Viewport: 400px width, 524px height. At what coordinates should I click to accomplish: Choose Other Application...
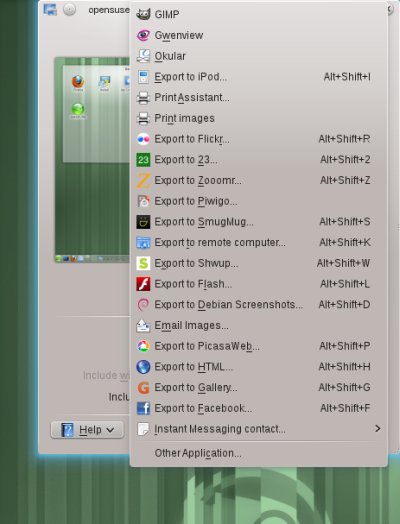258,453
